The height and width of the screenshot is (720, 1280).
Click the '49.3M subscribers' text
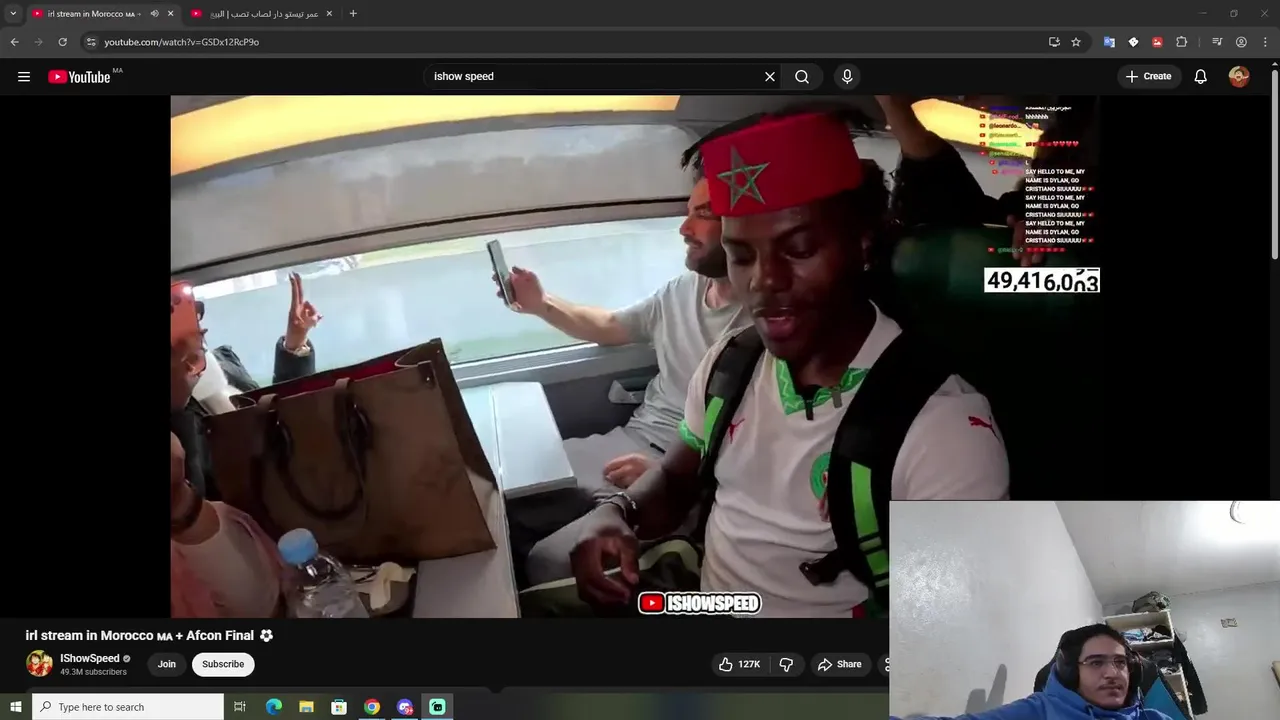[93, 672]
